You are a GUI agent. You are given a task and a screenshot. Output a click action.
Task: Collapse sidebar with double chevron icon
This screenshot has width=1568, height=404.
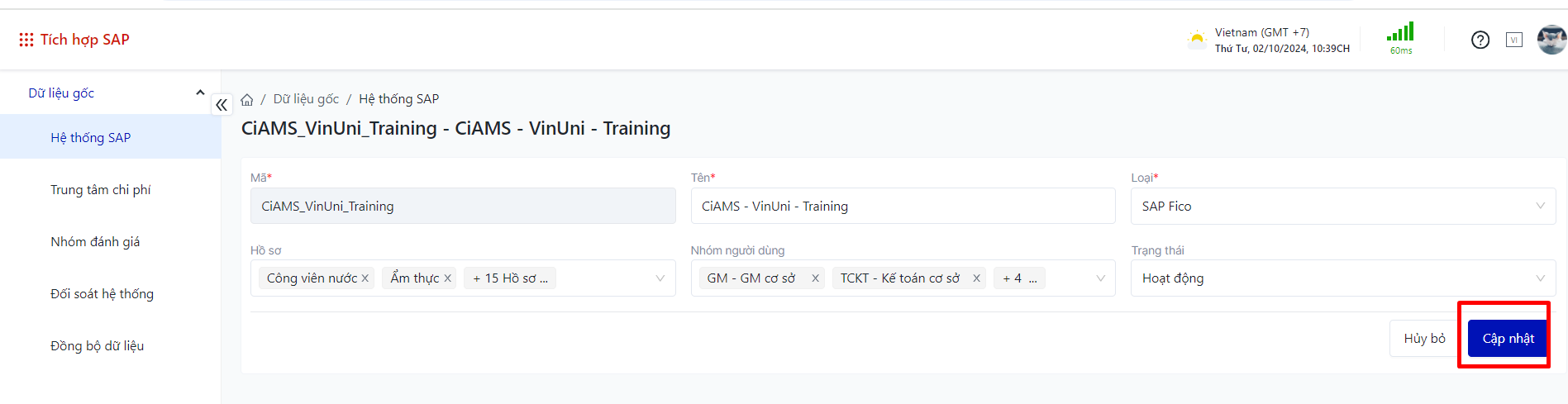pos(222,105)
